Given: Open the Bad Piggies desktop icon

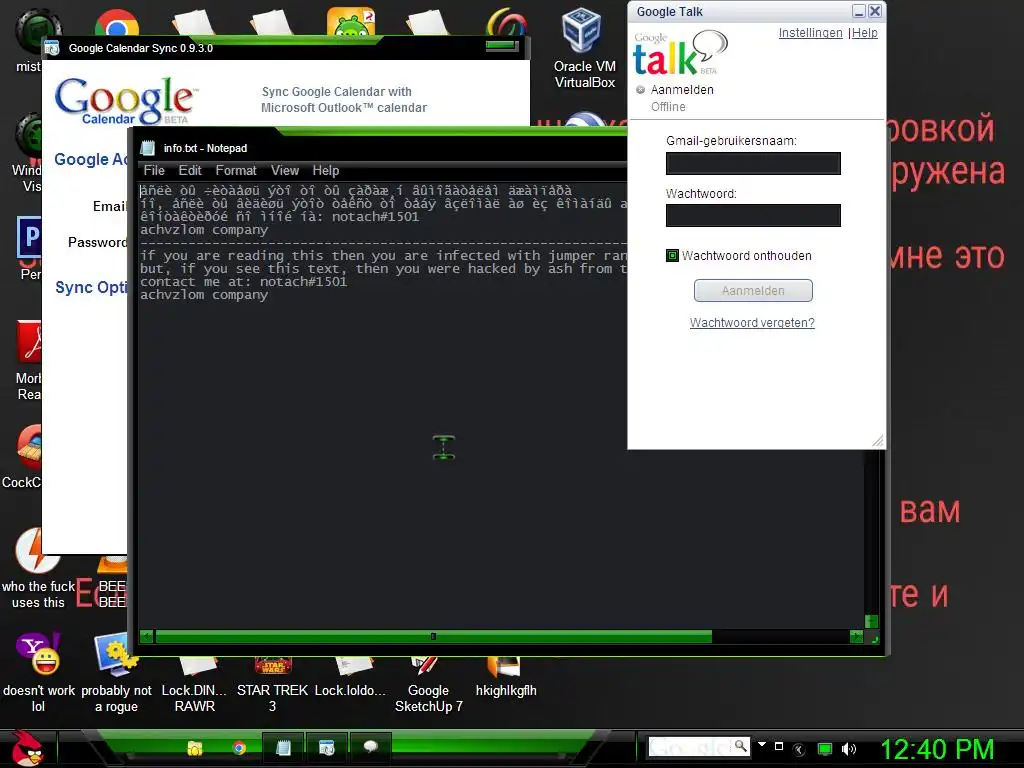Looking at the screenshot, I should click(x=351, y=21).
